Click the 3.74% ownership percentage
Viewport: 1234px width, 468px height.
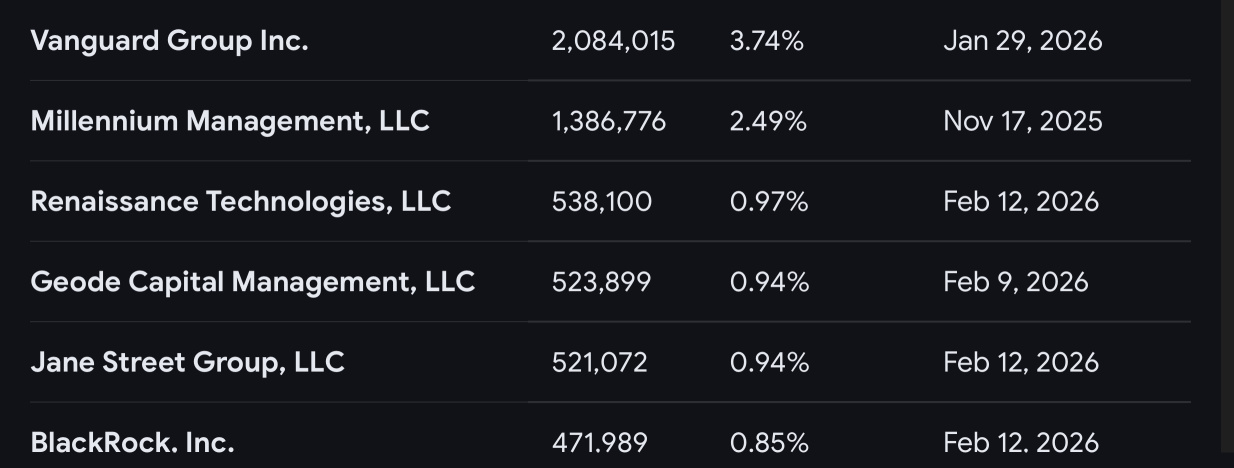coord(767,41)
